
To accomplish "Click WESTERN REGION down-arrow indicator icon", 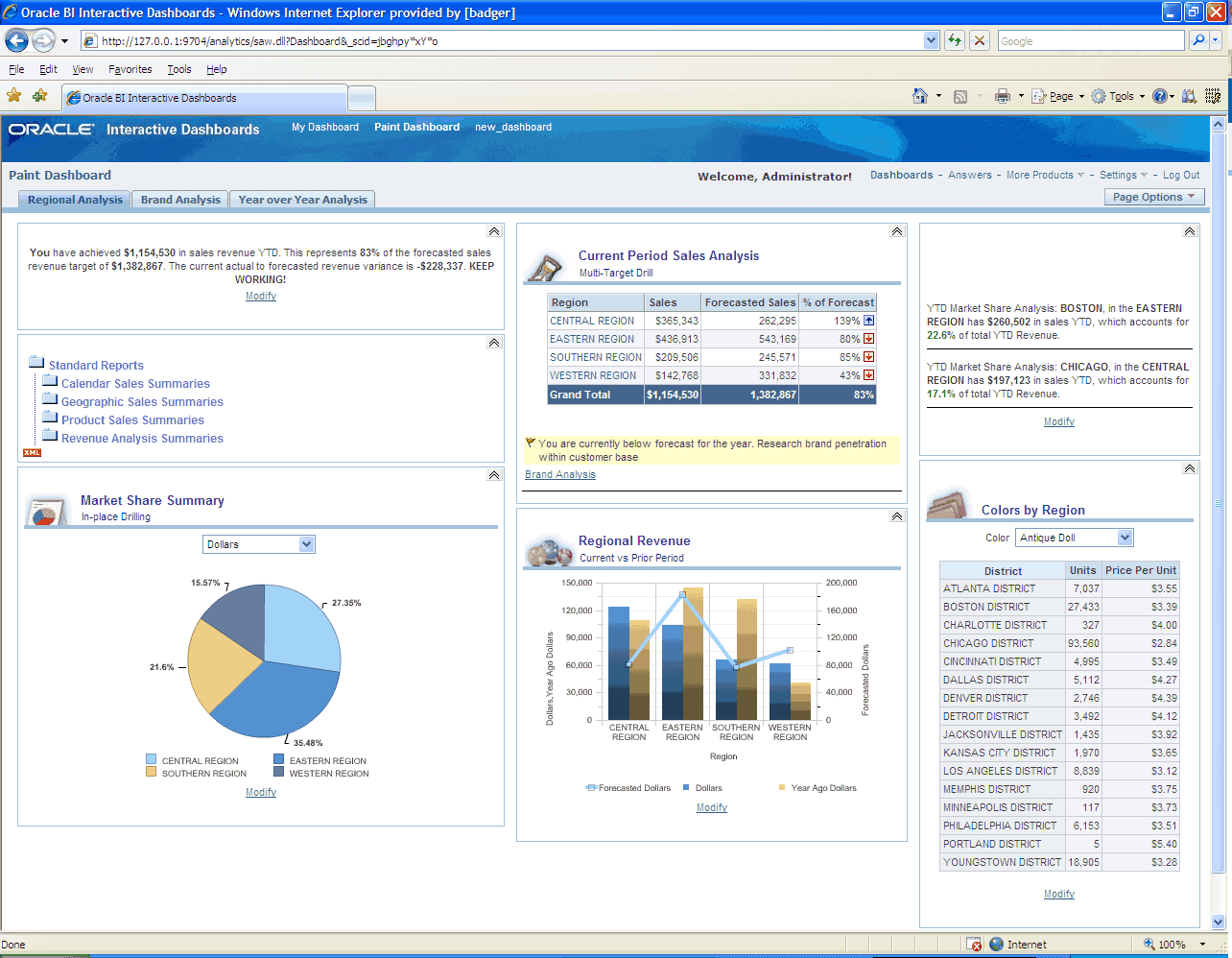I will [x=868, y=375].
